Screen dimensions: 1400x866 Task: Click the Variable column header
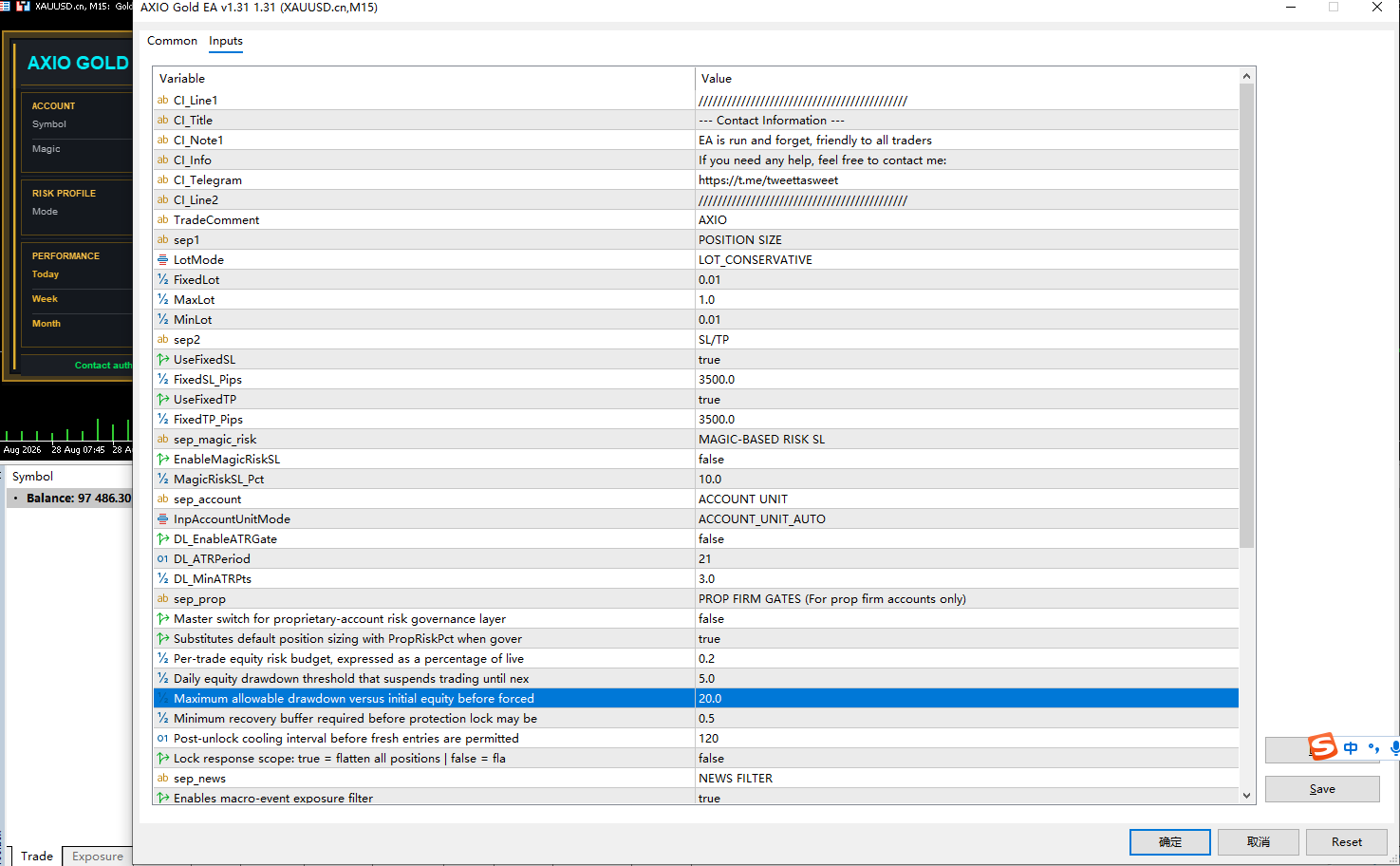coord(423,78)
